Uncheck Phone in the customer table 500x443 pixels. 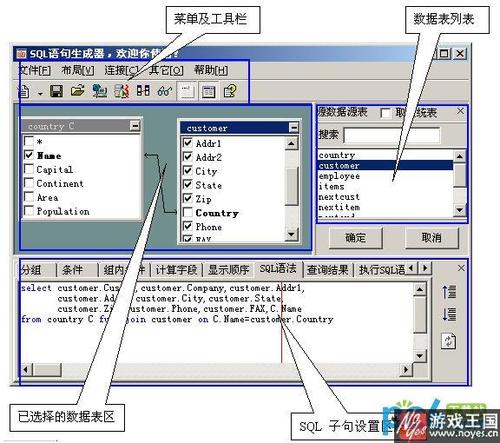(x=188, y=226)
